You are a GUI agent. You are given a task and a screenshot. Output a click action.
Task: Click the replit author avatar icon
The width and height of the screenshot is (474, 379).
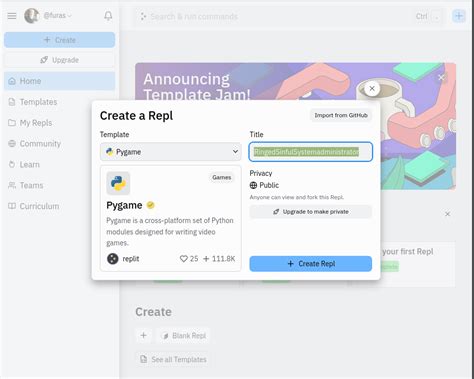tap(113, 259)
